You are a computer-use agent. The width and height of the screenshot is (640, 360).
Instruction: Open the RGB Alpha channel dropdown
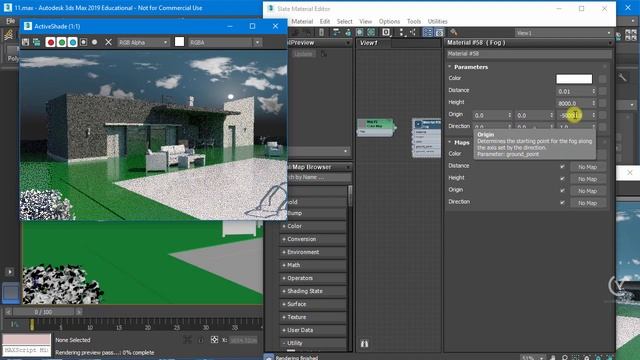pyautogui.click(x=143, y=42)
